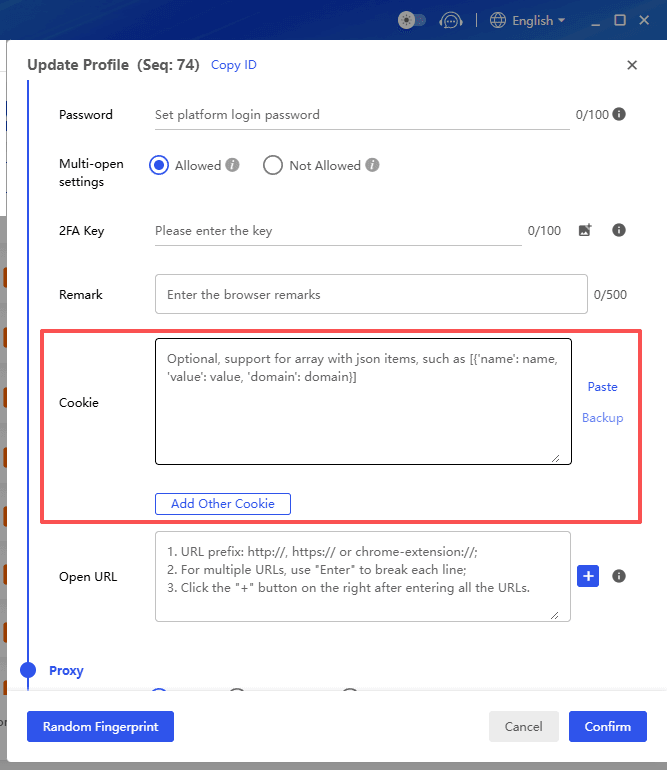Click the info icon beside Not Allowed

(372, 165)
